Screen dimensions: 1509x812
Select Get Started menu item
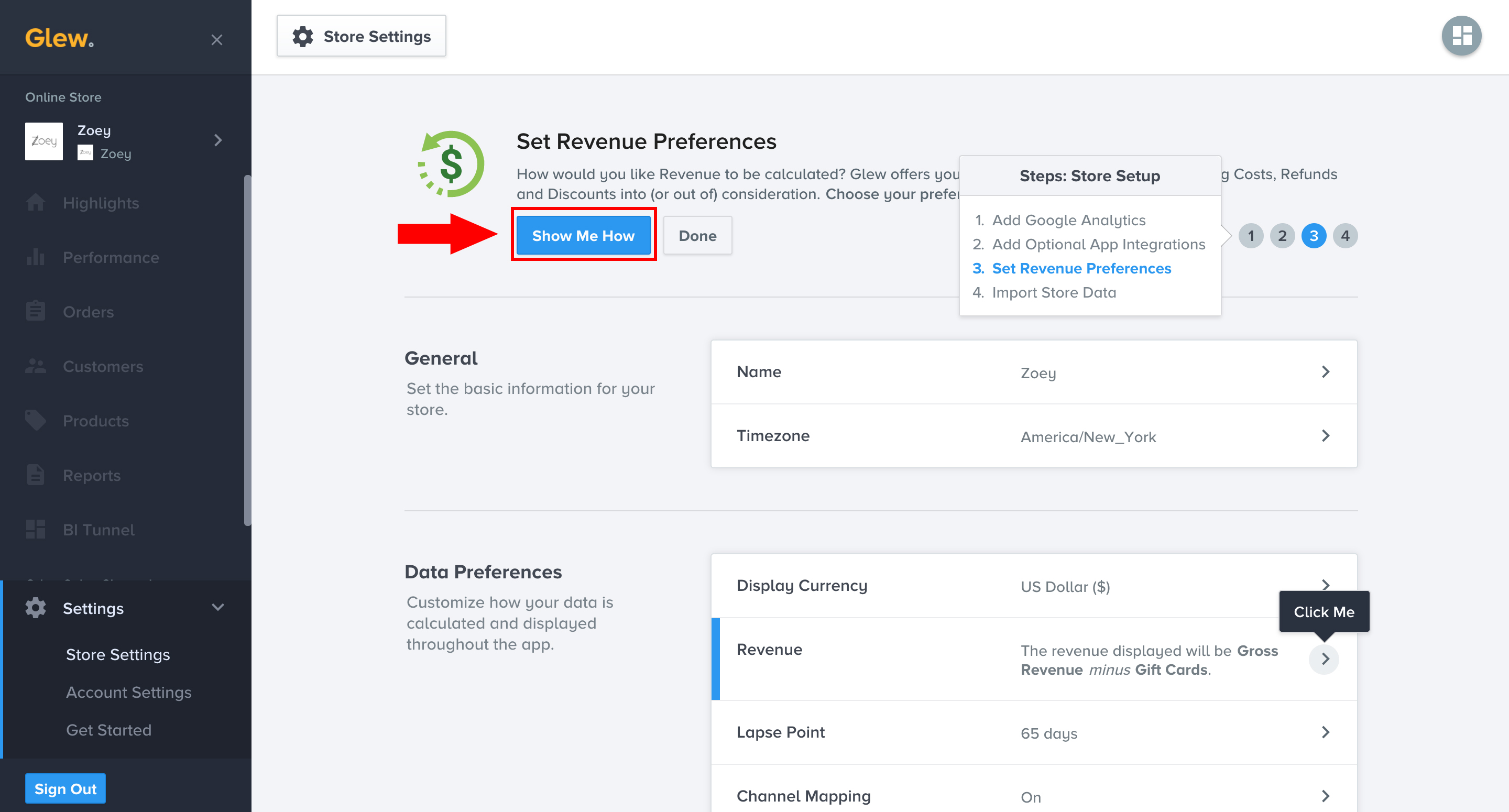108,730
